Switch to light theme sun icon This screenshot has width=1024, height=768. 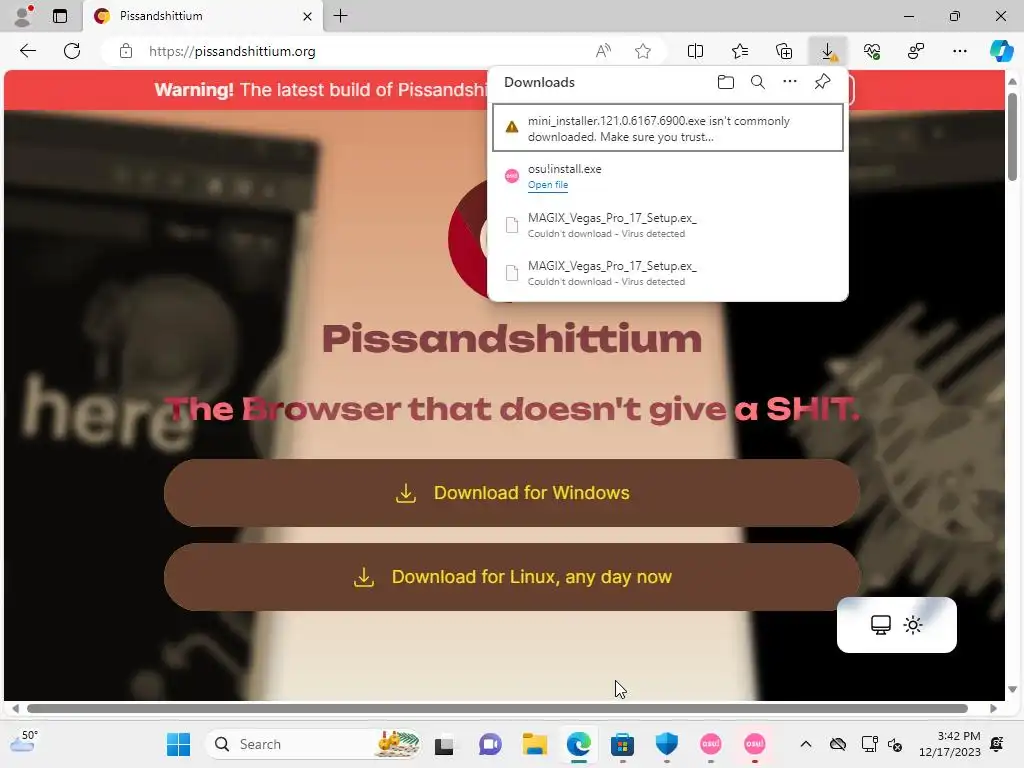pos(913,625)
